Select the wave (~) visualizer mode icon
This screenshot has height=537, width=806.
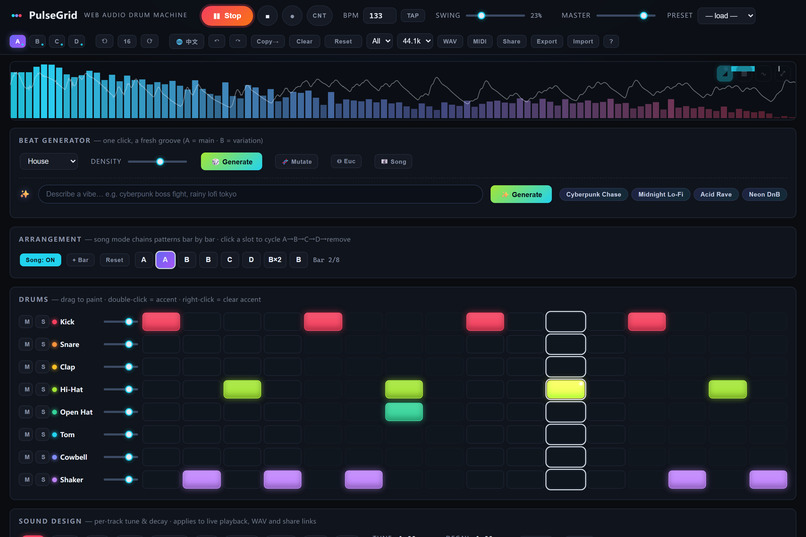click(x=763, y=74)
